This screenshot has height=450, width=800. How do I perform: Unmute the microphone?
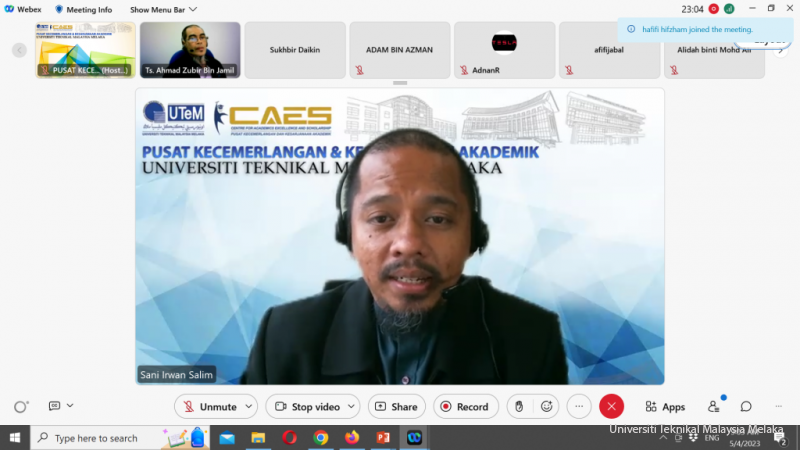[208, 407]
